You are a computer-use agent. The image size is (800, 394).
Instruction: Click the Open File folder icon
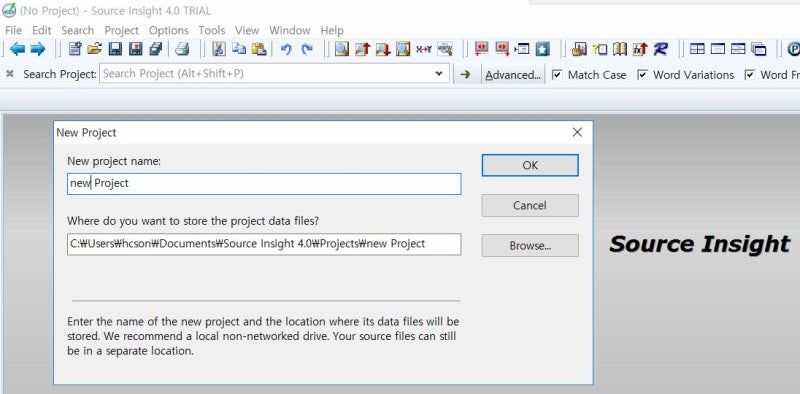94,49
